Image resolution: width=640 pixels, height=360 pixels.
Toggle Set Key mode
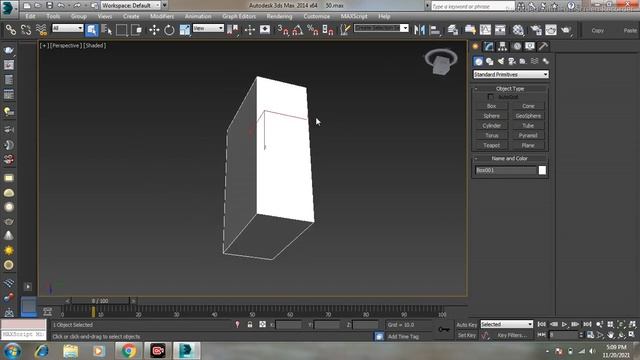467,335
